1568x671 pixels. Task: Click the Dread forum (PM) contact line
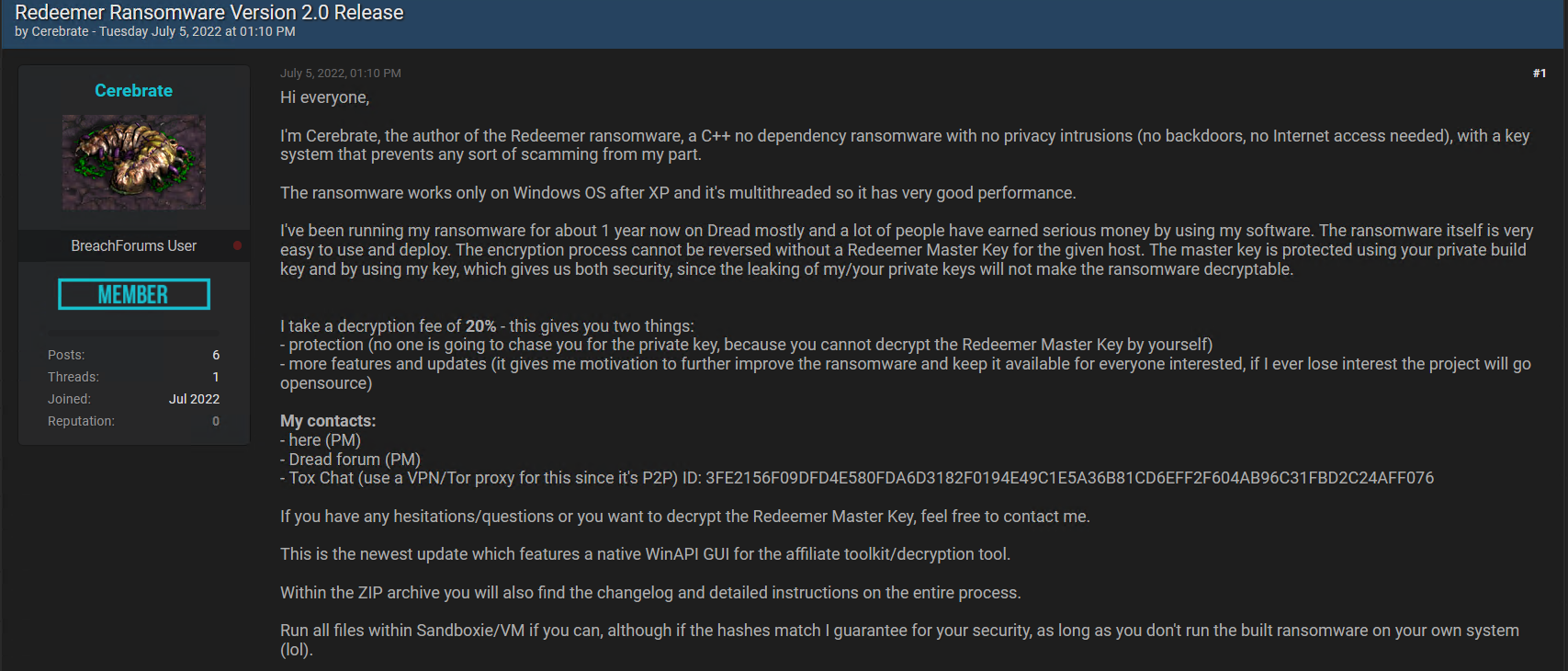[350, 460]
